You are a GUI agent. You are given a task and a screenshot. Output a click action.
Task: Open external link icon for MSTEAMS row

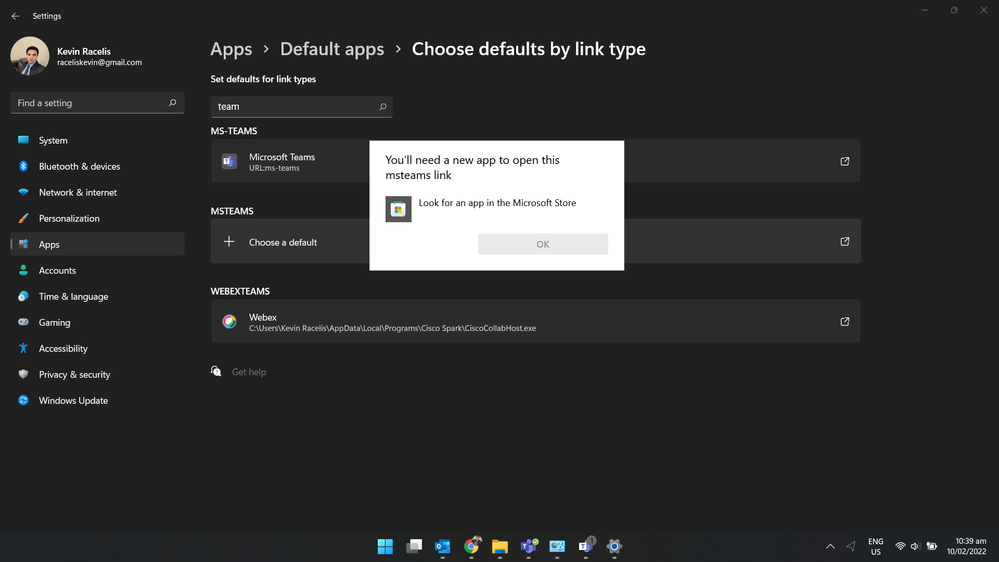845,241
